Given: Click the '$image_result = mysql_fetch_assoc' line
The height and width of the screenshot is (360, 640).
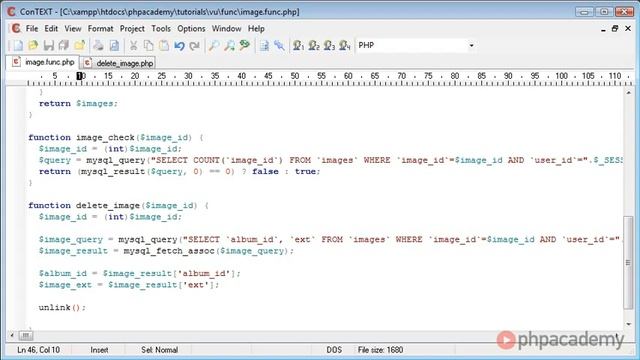Looking at the screenshot, I should (x=166, y=251).
